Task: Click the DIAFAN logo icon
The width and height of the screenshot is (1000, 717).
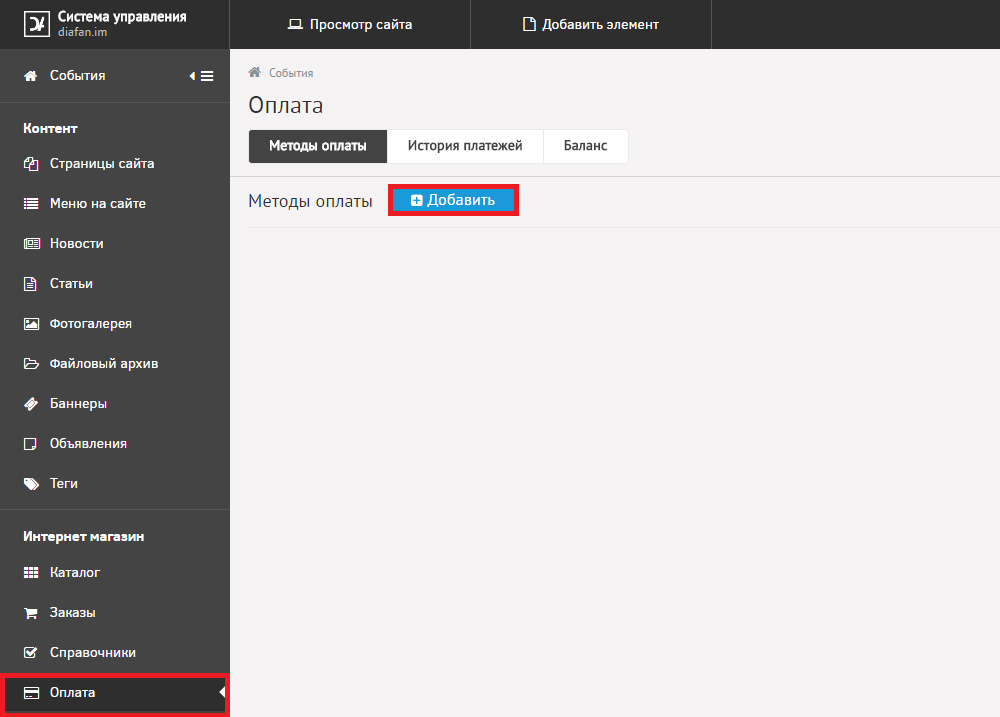Action: click(x=36, y=24)
